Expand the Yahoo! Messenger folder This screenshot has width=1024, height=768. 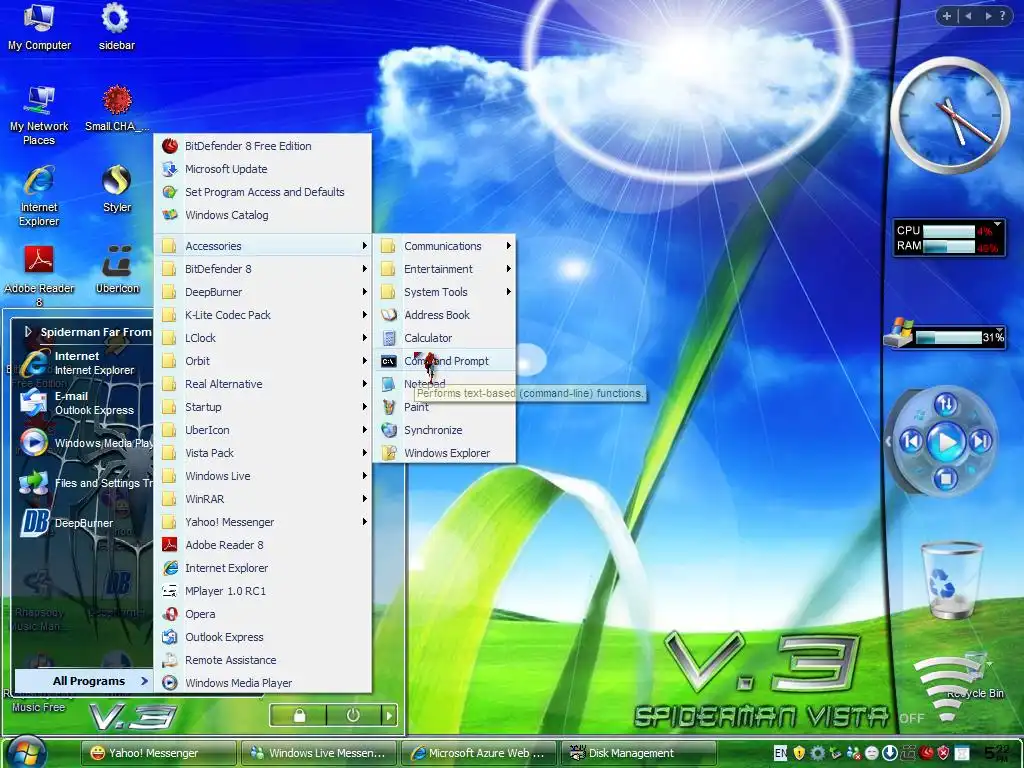point(263,522)
